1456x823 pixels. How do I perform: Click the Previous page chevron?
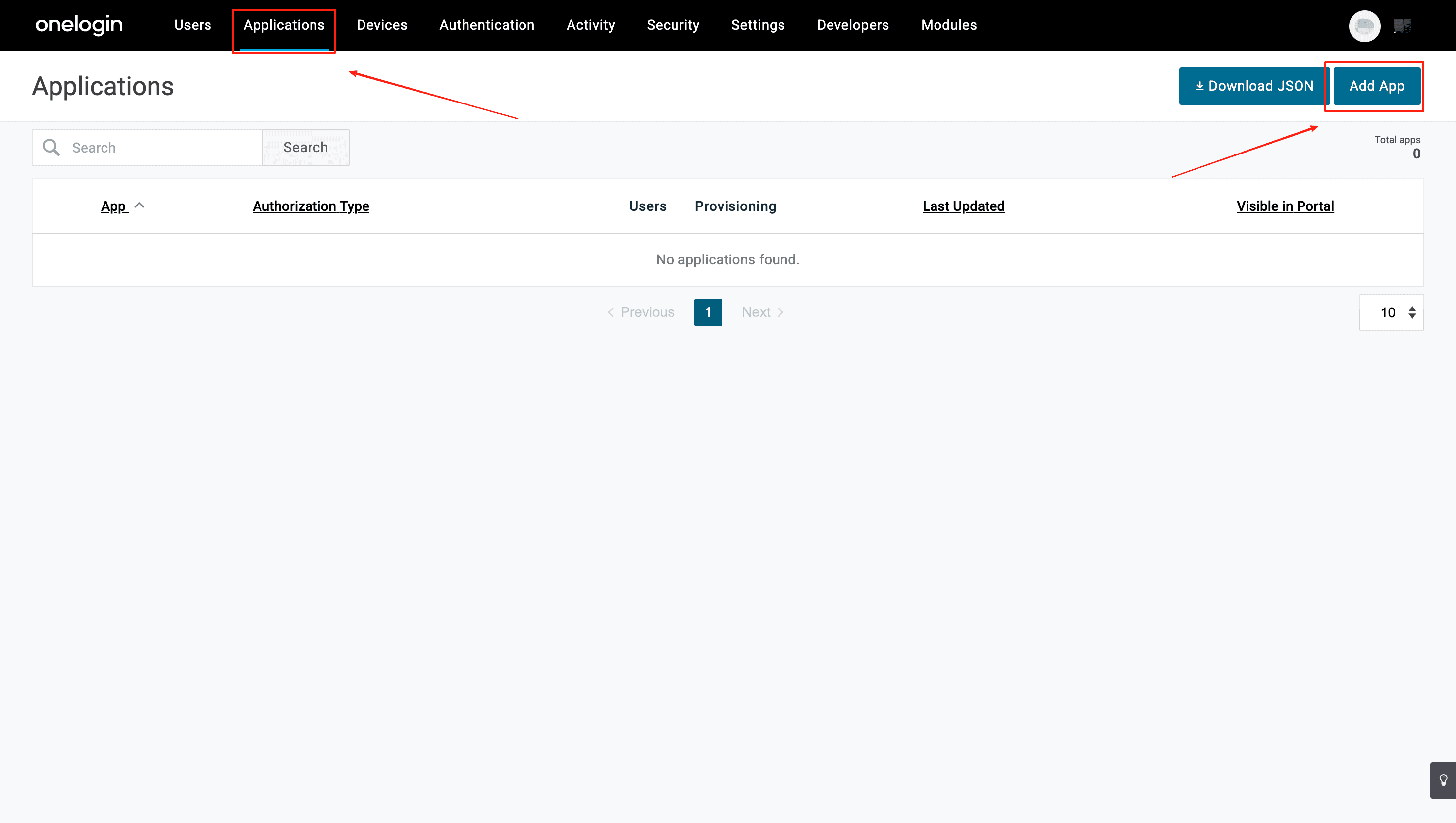611,312
